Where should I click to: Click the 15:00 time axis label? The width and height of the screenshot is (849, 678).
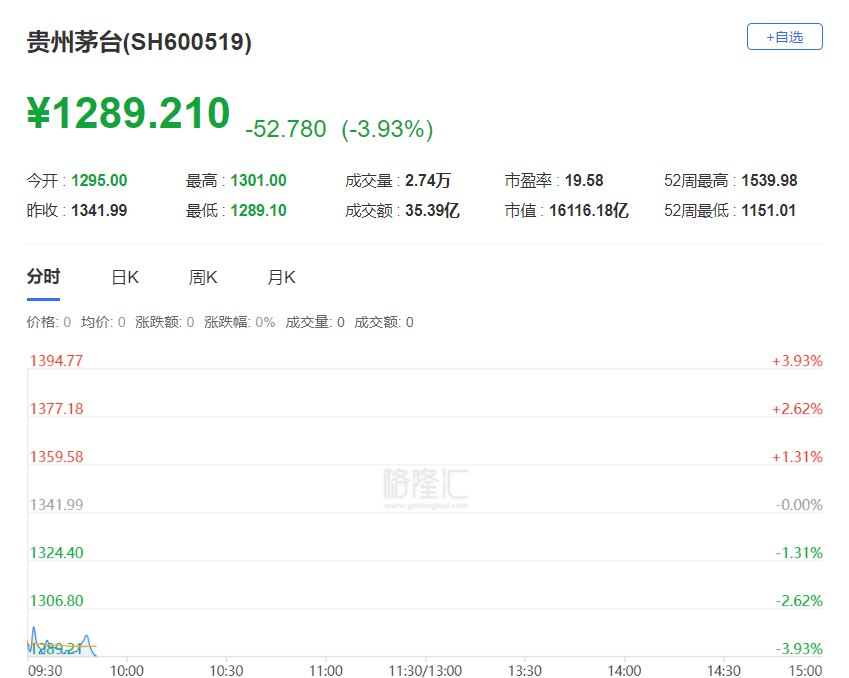[806, 670]
